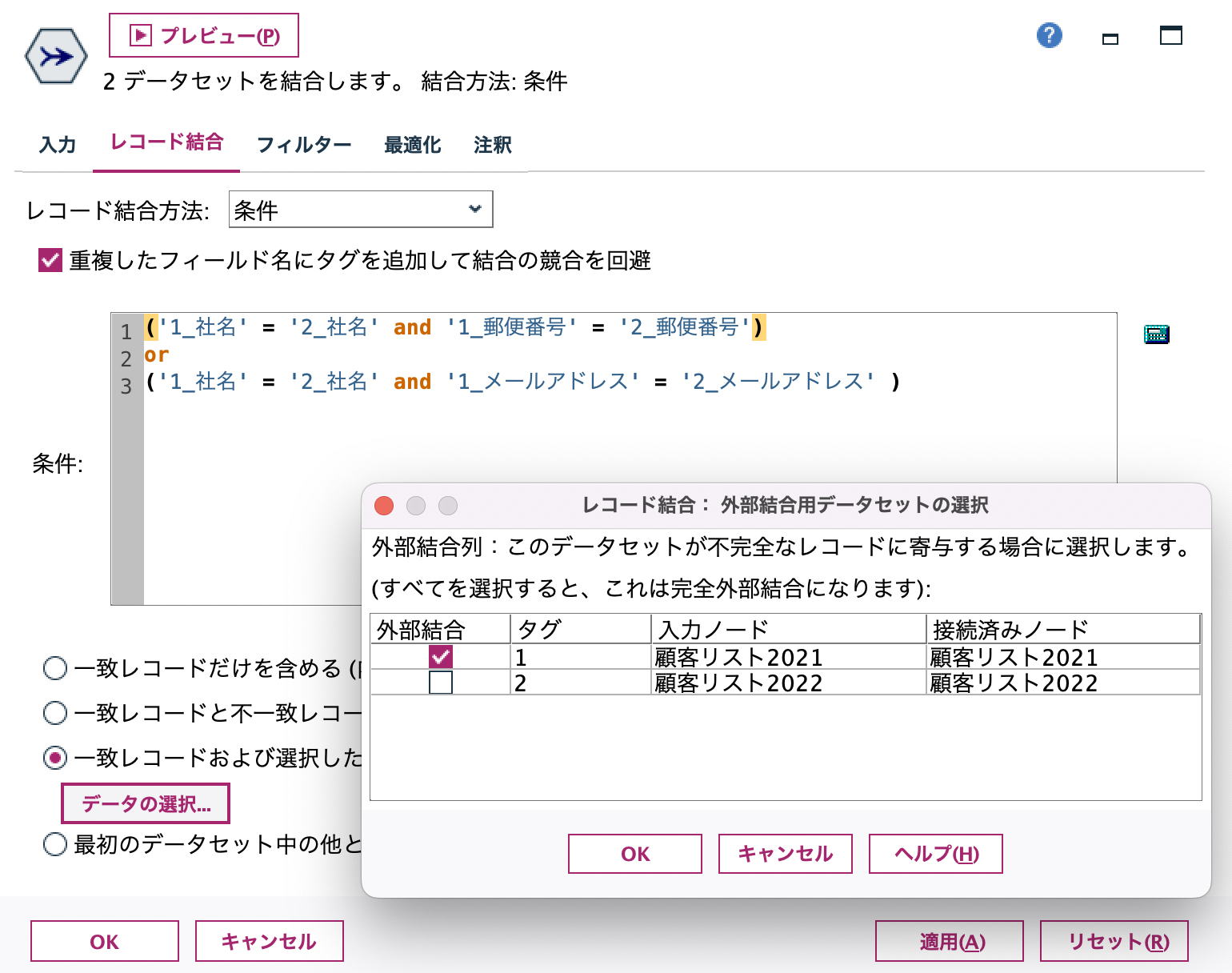
Task: Open help via the blue question mark icon
Action: [1049, 35]
